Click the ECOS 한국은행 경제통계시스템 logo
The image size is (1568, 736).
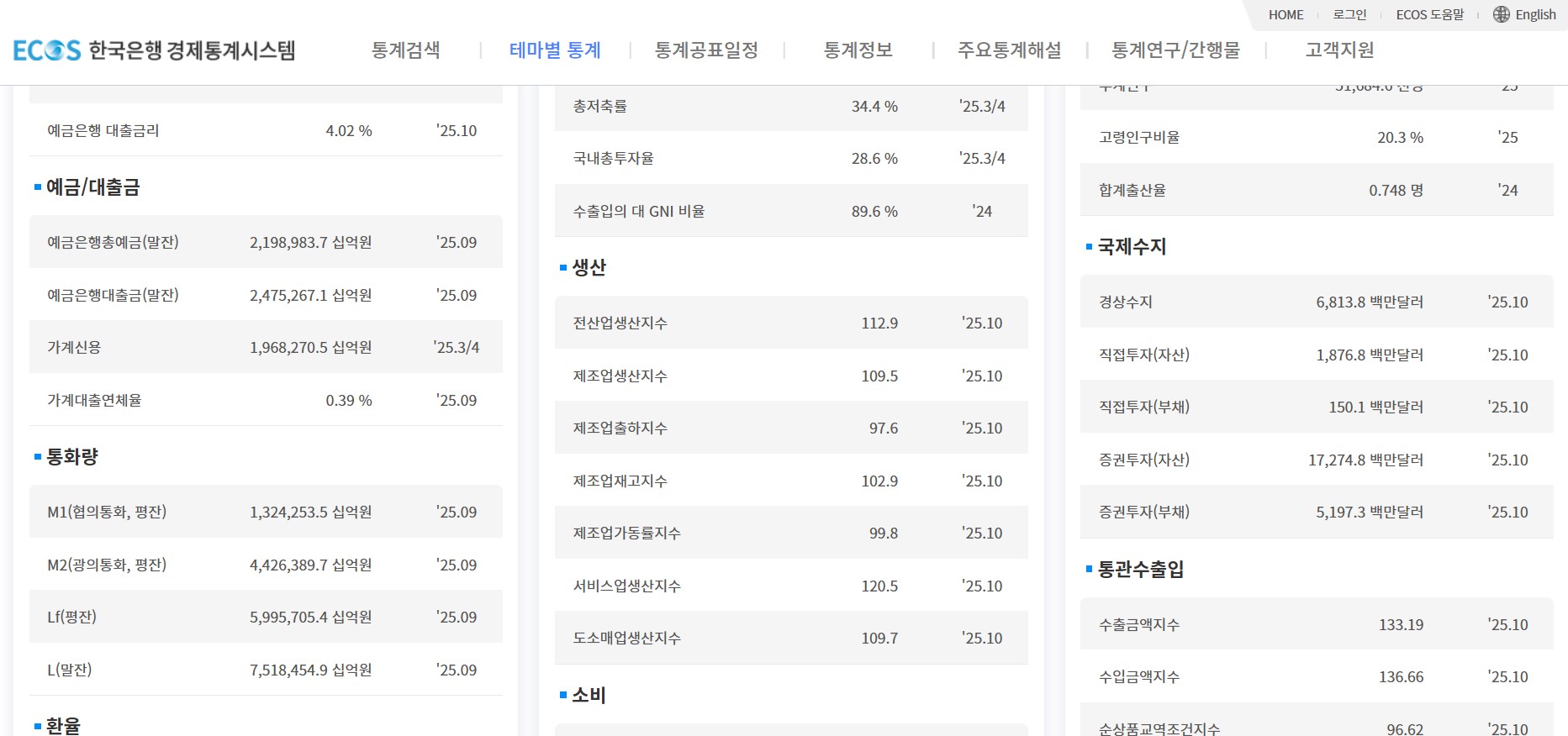(154, 50)
